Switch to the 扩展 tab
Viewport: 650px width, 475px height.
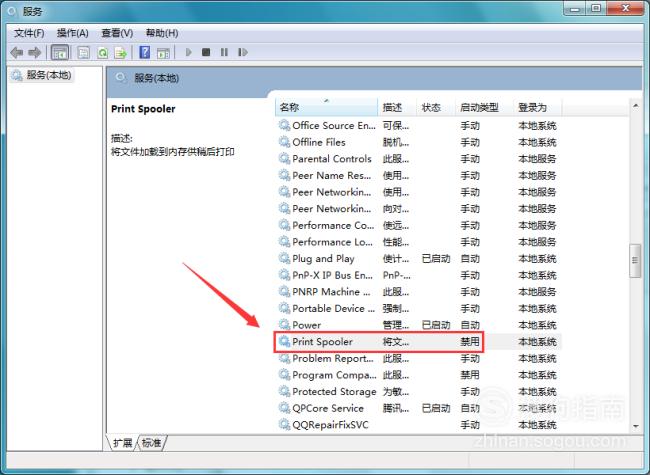pyautogui.click(x=122, y=443)
